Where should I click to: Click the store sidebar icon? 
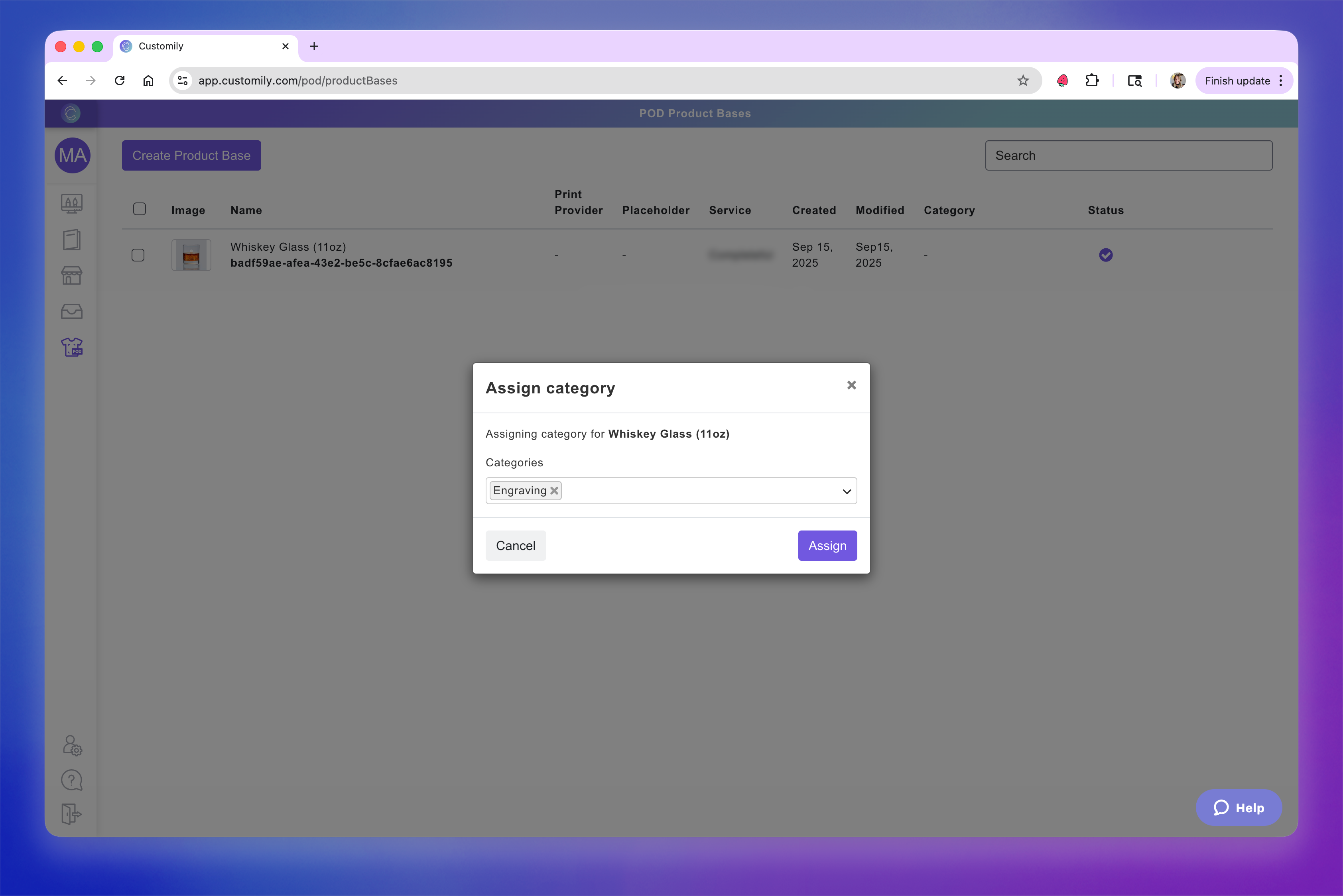[x=71, y=275]
